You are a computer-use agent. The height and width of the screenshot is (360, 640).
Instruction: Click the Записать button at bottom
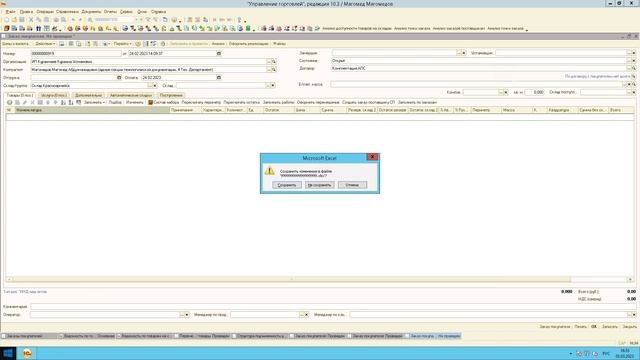(x=610, y=327)
